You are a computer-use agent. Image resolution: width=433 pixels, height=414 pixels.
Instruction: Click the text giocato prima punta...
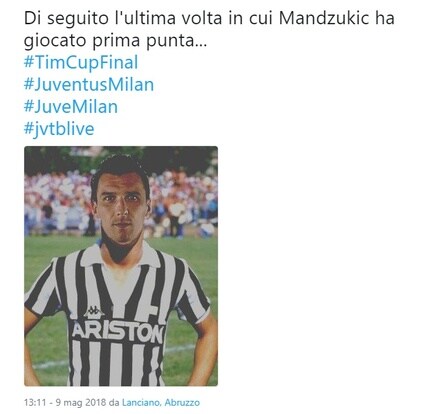click(x=115, y=41)
